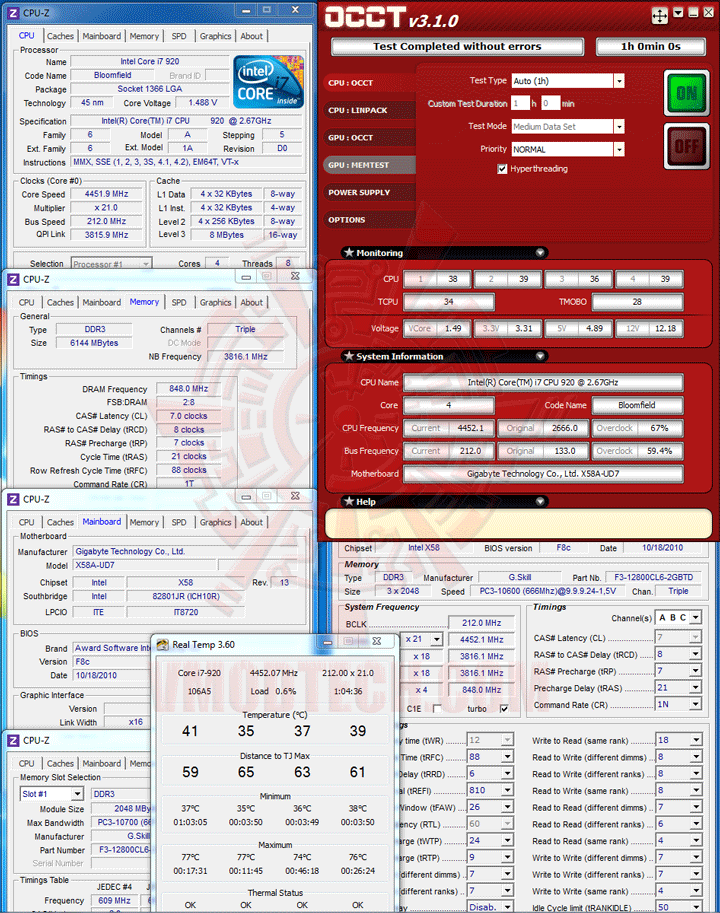The width and height of the screenshot is (720, 913).
Task: Open the Caches tab in the bottom CPU-Z window
Action: [x=61, y=763]
